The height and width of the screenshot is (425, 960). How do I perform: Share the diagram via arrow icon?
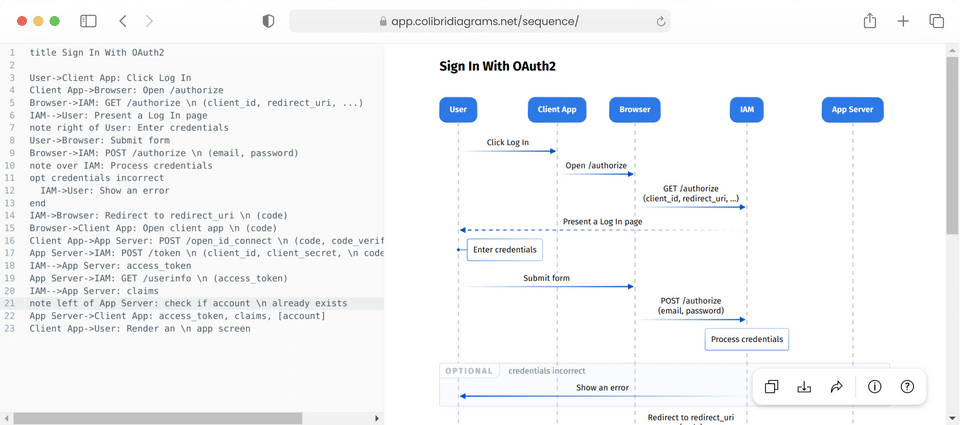(837, 387)
